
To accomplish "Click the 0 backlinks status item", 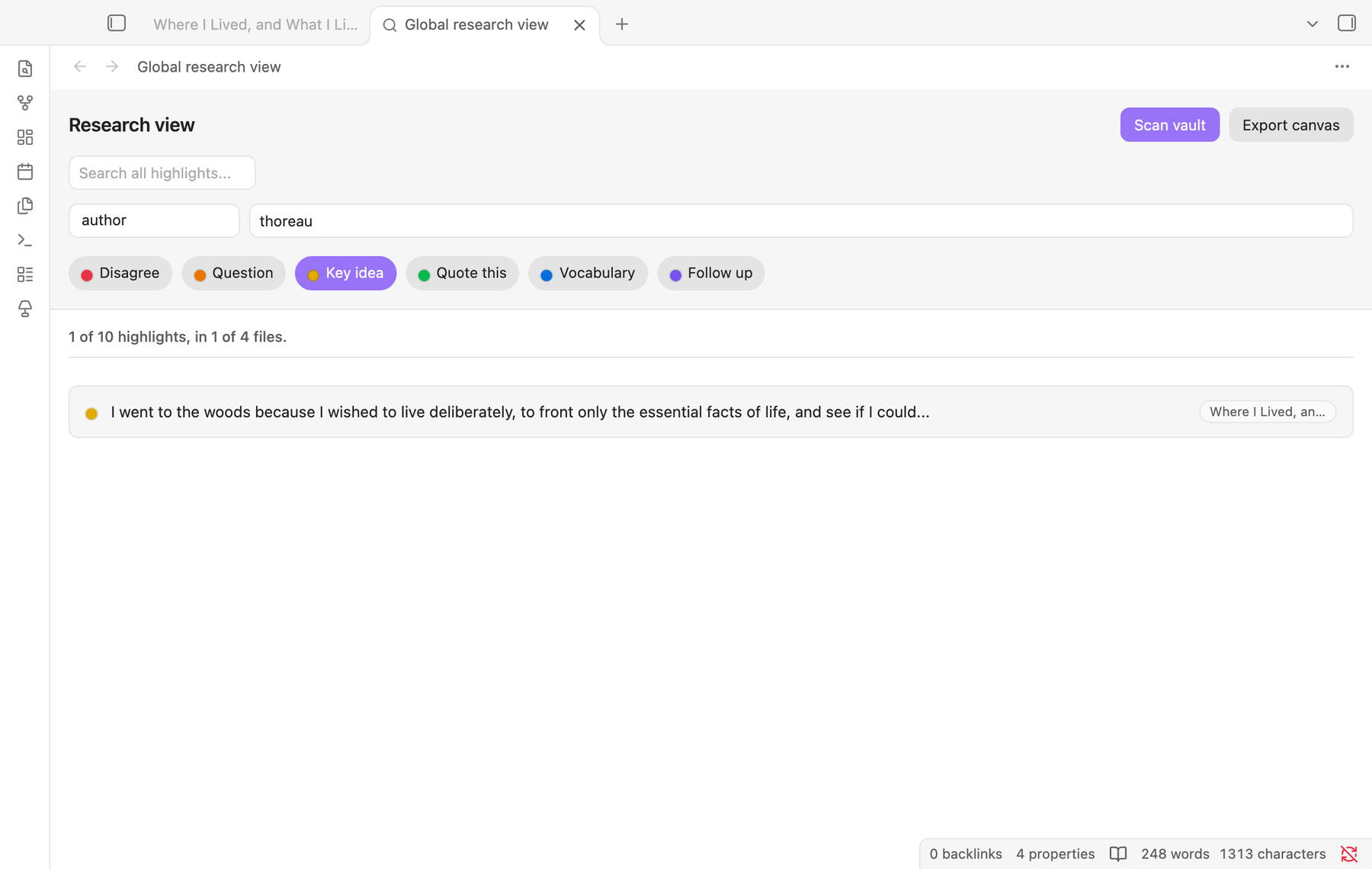I will (x=966, y=854).
